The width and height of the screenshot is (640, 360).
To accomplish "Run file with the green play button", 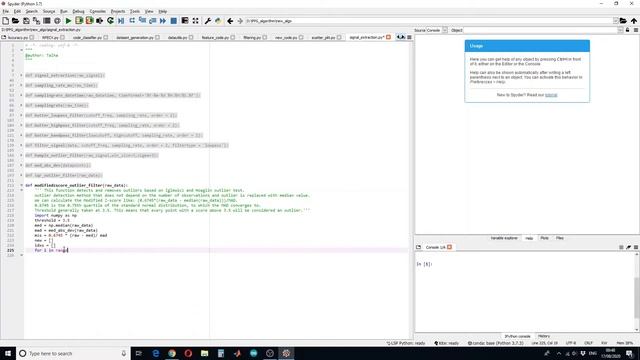I will click(x=69, y=21).
